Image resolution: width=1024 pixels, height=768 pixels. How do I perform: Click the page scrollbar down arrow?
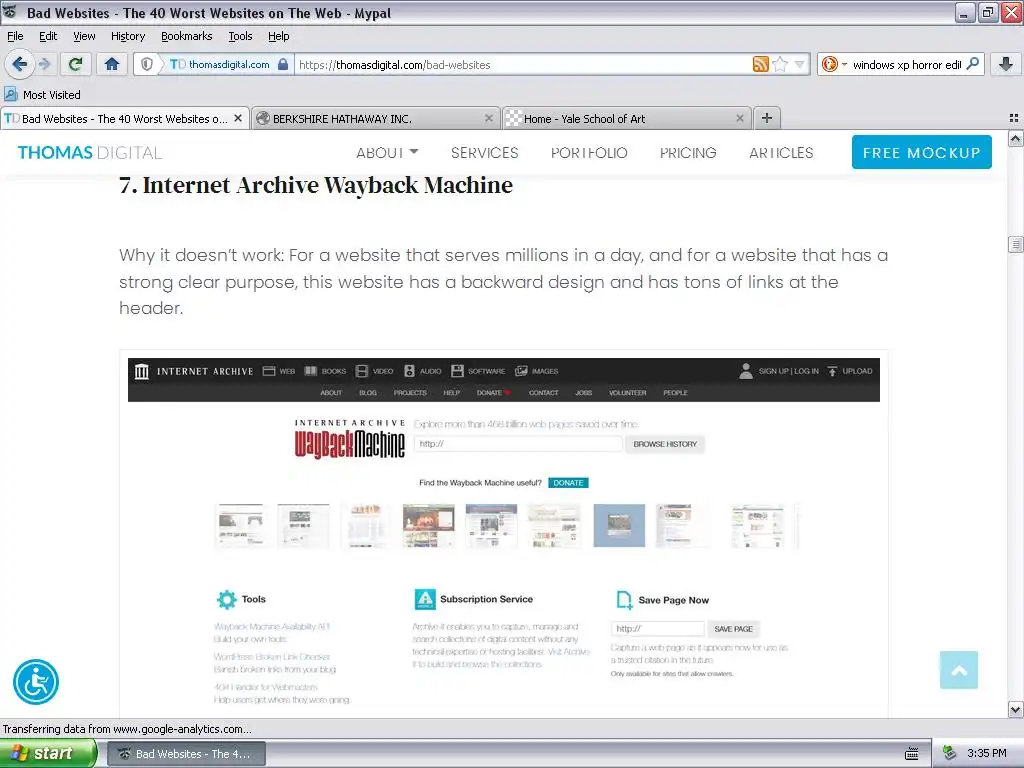(1015, 709)
